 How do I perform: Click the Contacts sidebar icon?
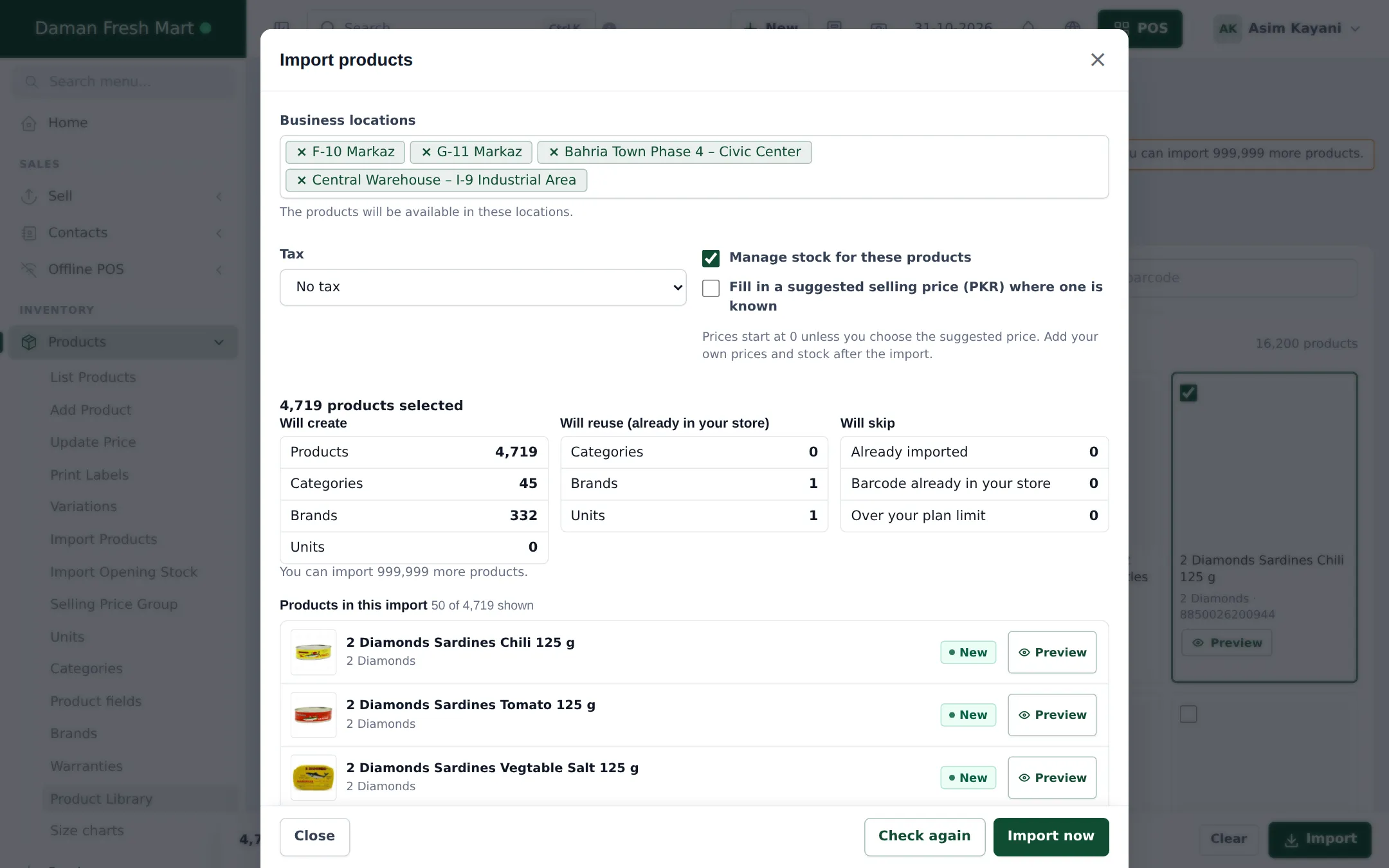[x=29, y=233]
